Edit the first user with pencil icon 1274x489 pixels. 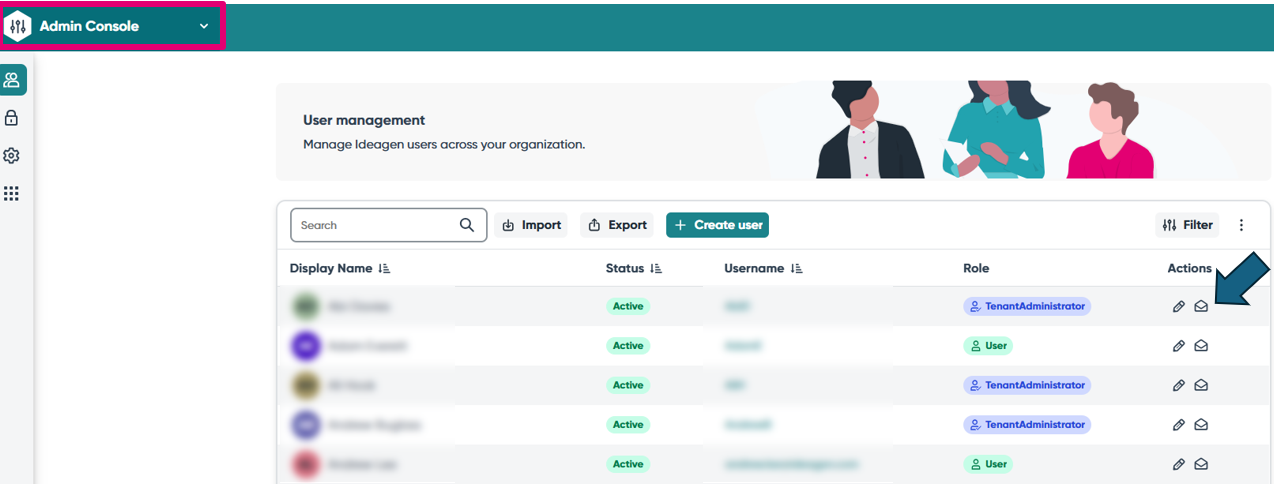click(x=1178, y=306)
